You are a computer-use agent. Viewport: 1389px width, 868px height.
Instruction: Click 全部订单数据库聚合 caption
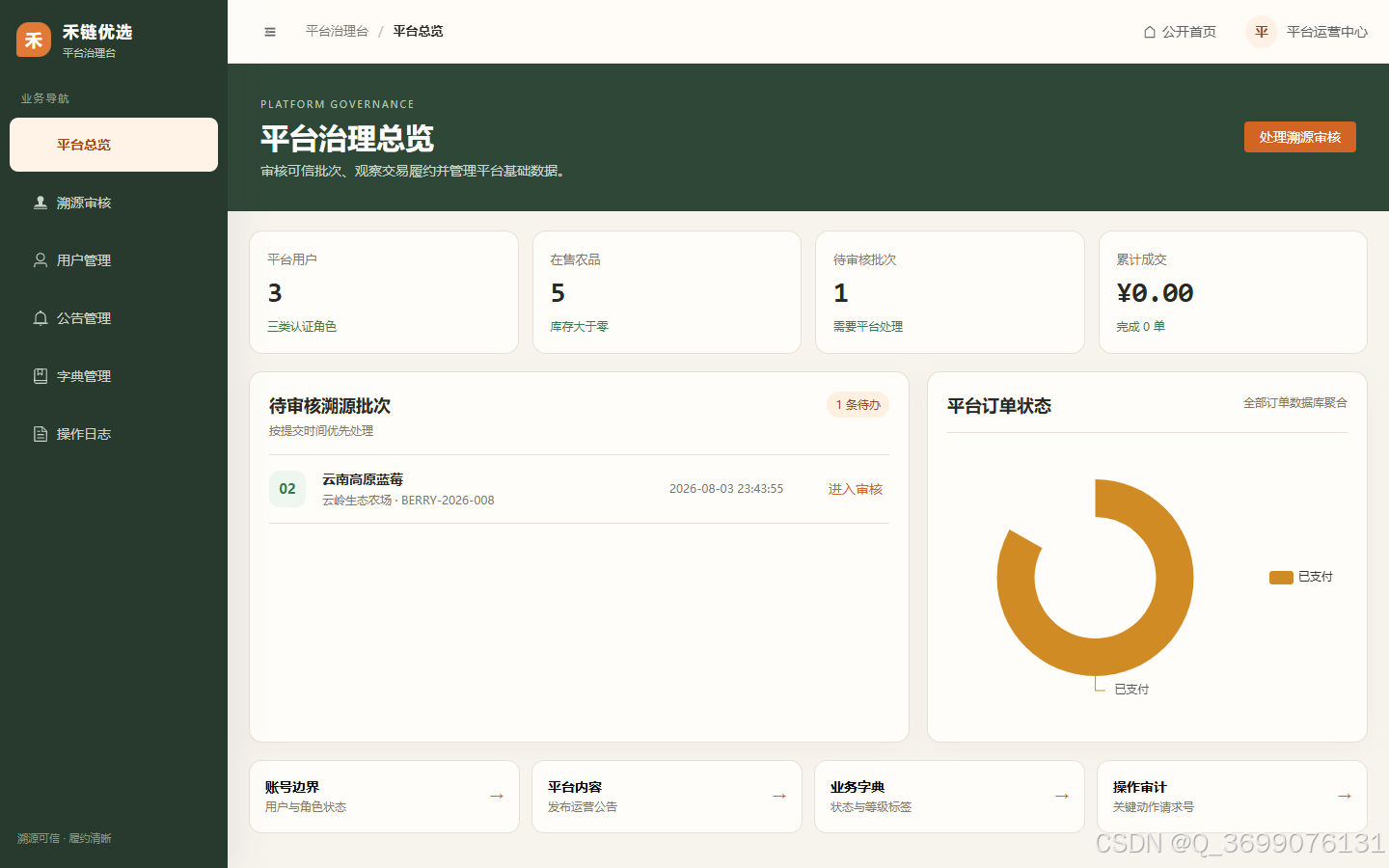1295,403
